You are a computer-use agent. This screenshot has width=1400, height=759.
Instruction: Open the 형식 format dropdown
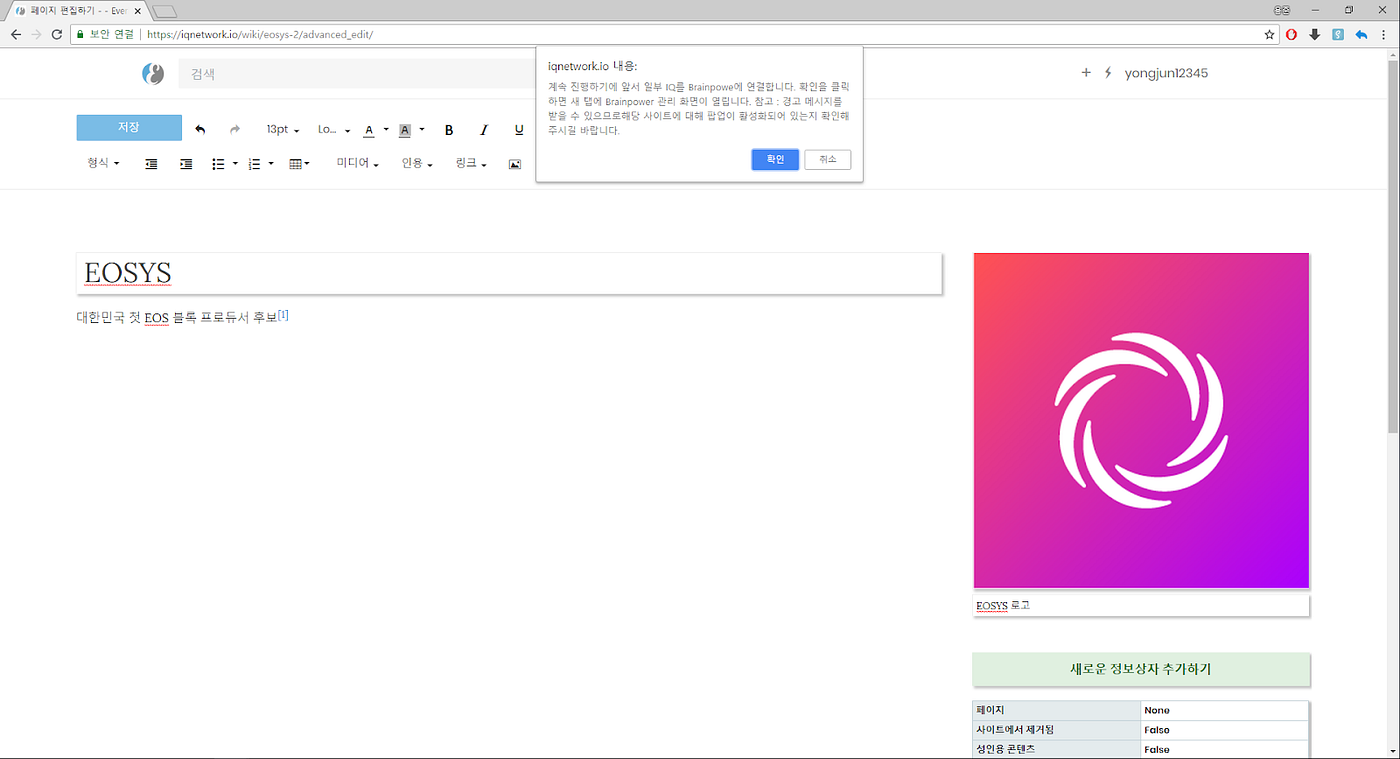100,163
